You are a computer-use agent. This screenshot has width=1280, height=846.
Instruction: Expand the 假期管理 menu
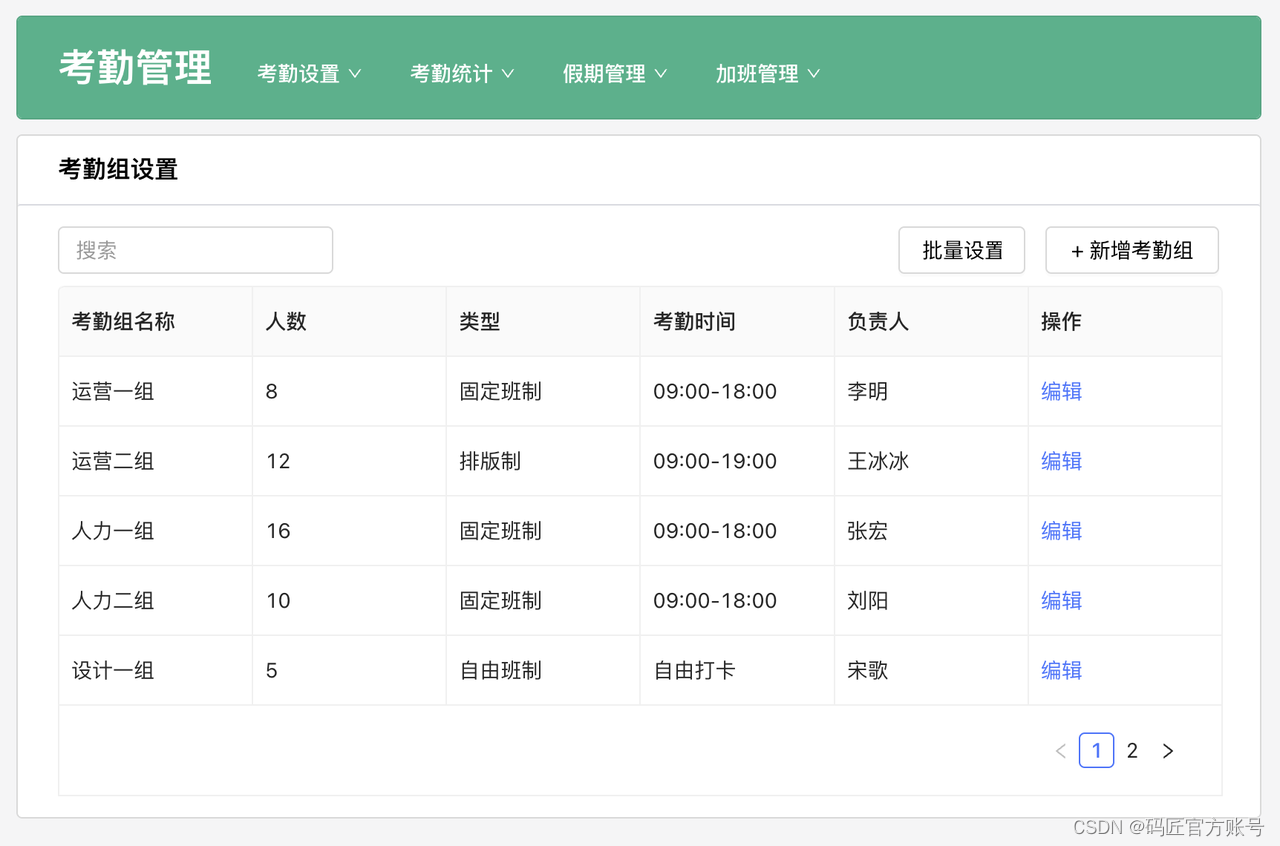(x=615, y=74)
